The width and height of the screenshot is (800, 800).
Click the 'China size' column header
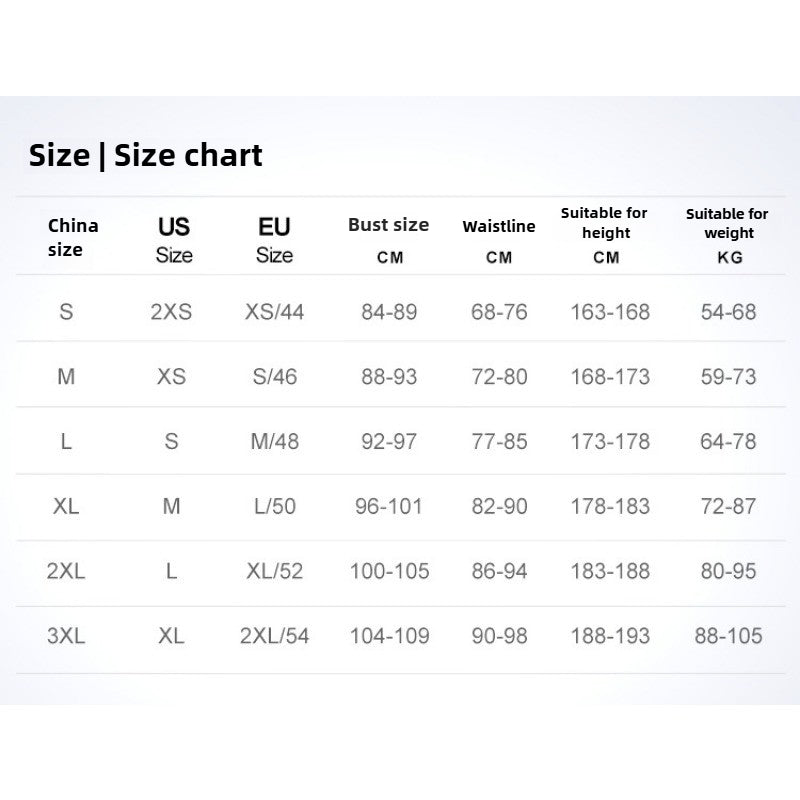pos(73,237)
